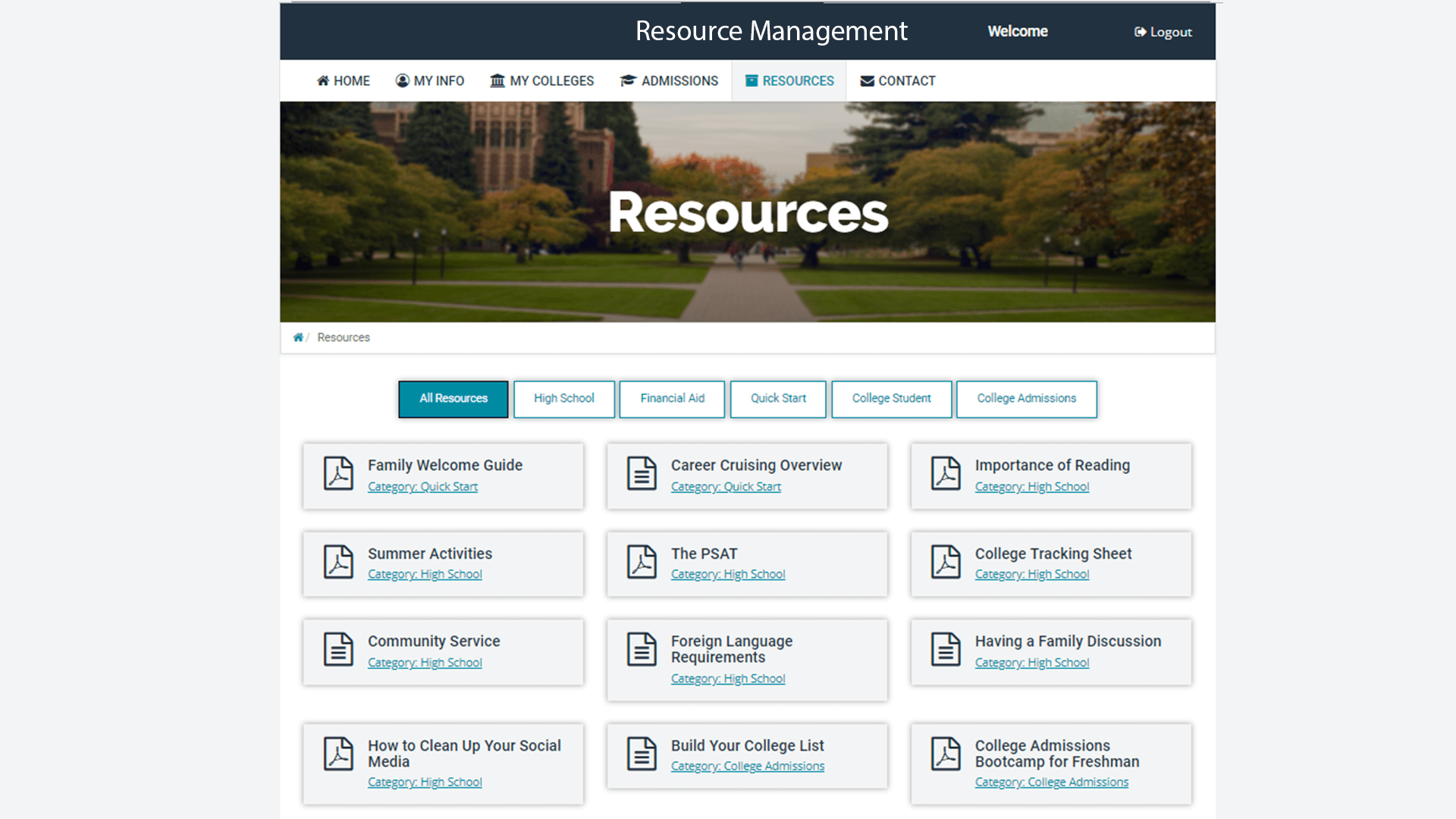
Task: Open Community Service resource title
Action: coord(434,641)
